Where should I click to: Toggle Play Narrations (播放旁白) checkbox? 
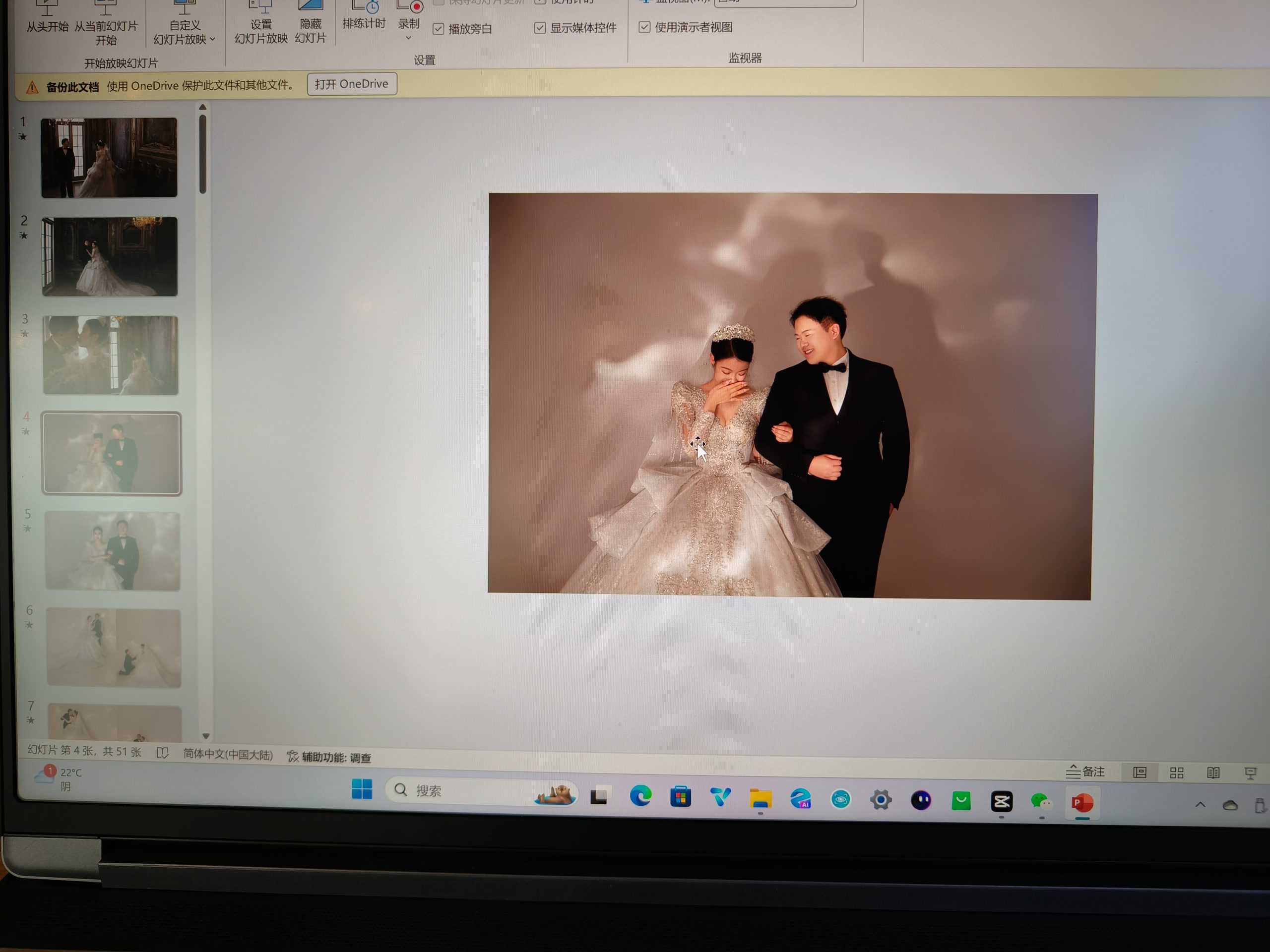[x=439, y=29]
